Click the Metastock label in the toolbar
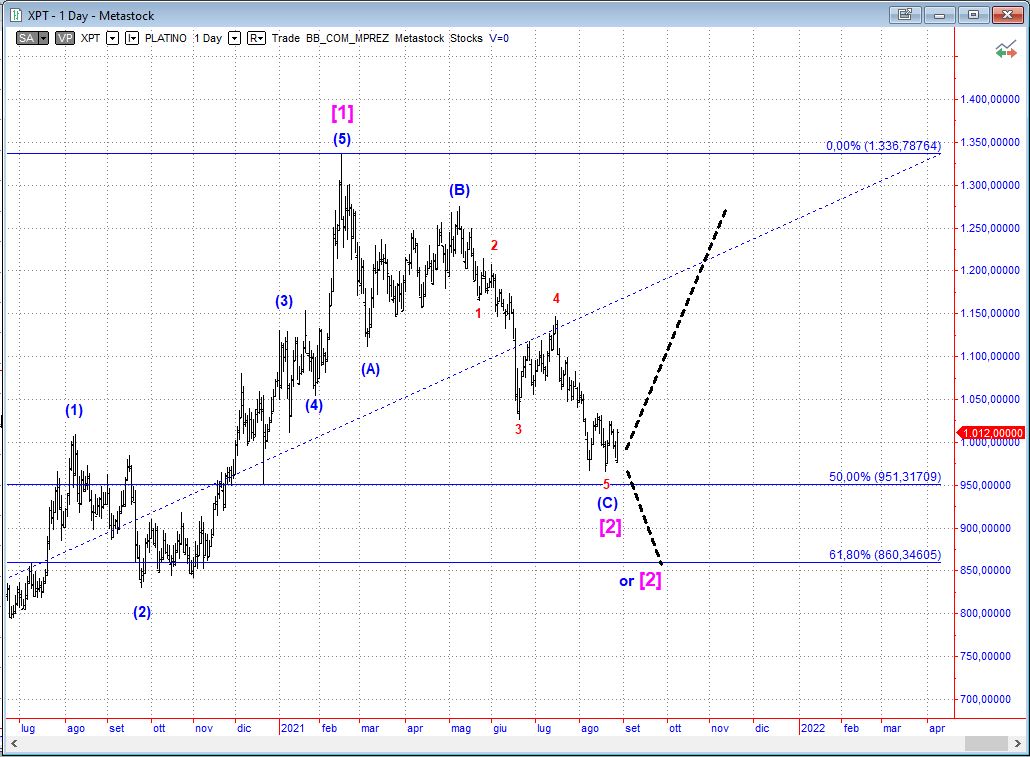 click(x=420, y=38)
